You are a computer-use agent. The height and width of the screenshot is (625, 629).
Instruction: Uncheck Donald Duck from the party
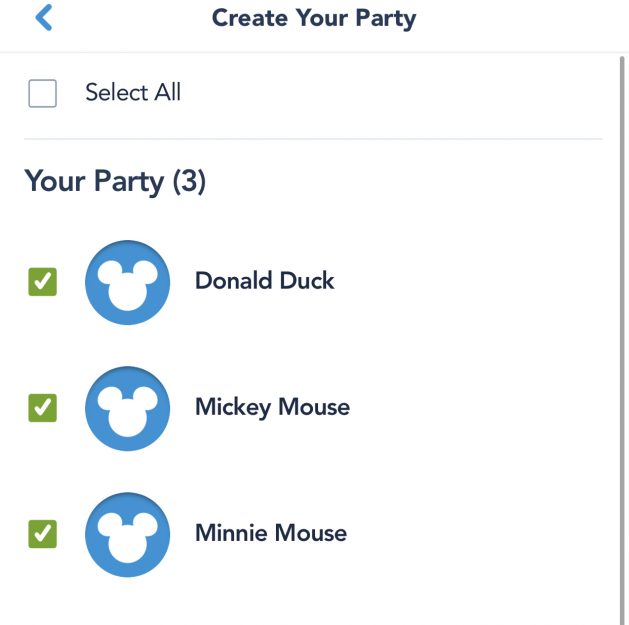point(43,282)
